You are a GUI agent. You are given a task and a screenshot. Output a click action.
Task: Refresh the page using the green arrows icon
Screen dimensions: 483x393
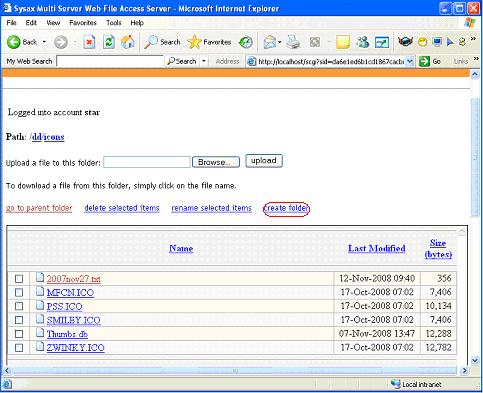[x=109, y=42]
